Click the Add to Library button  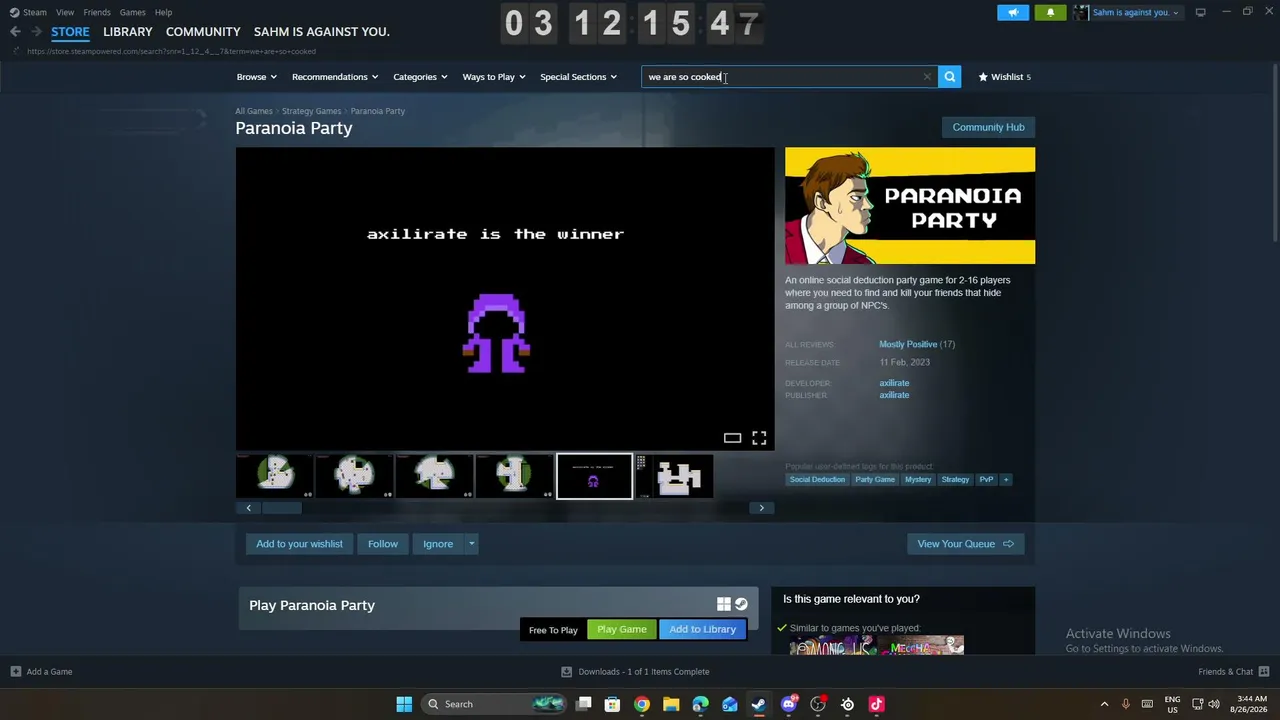[x=703, y=629]
